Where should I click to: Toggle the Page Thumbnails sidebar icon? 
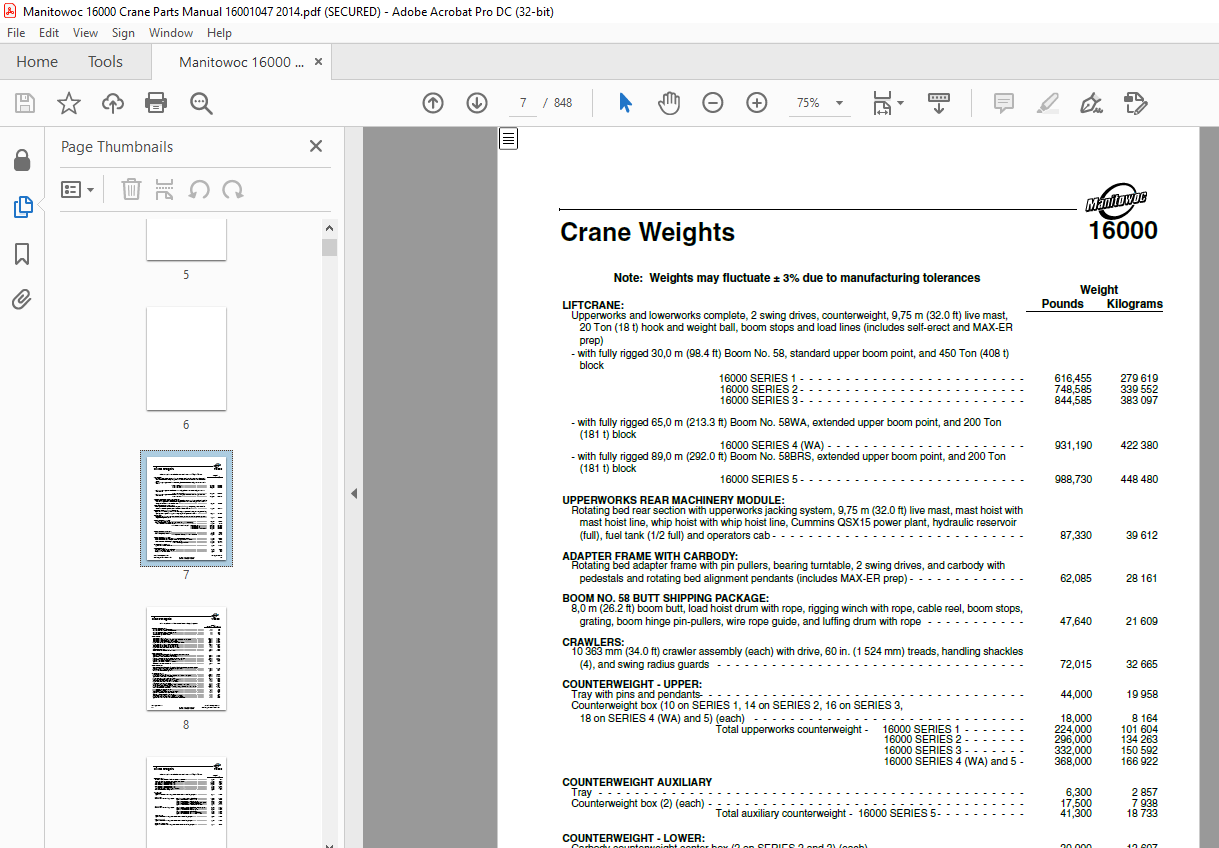[22, 207]
